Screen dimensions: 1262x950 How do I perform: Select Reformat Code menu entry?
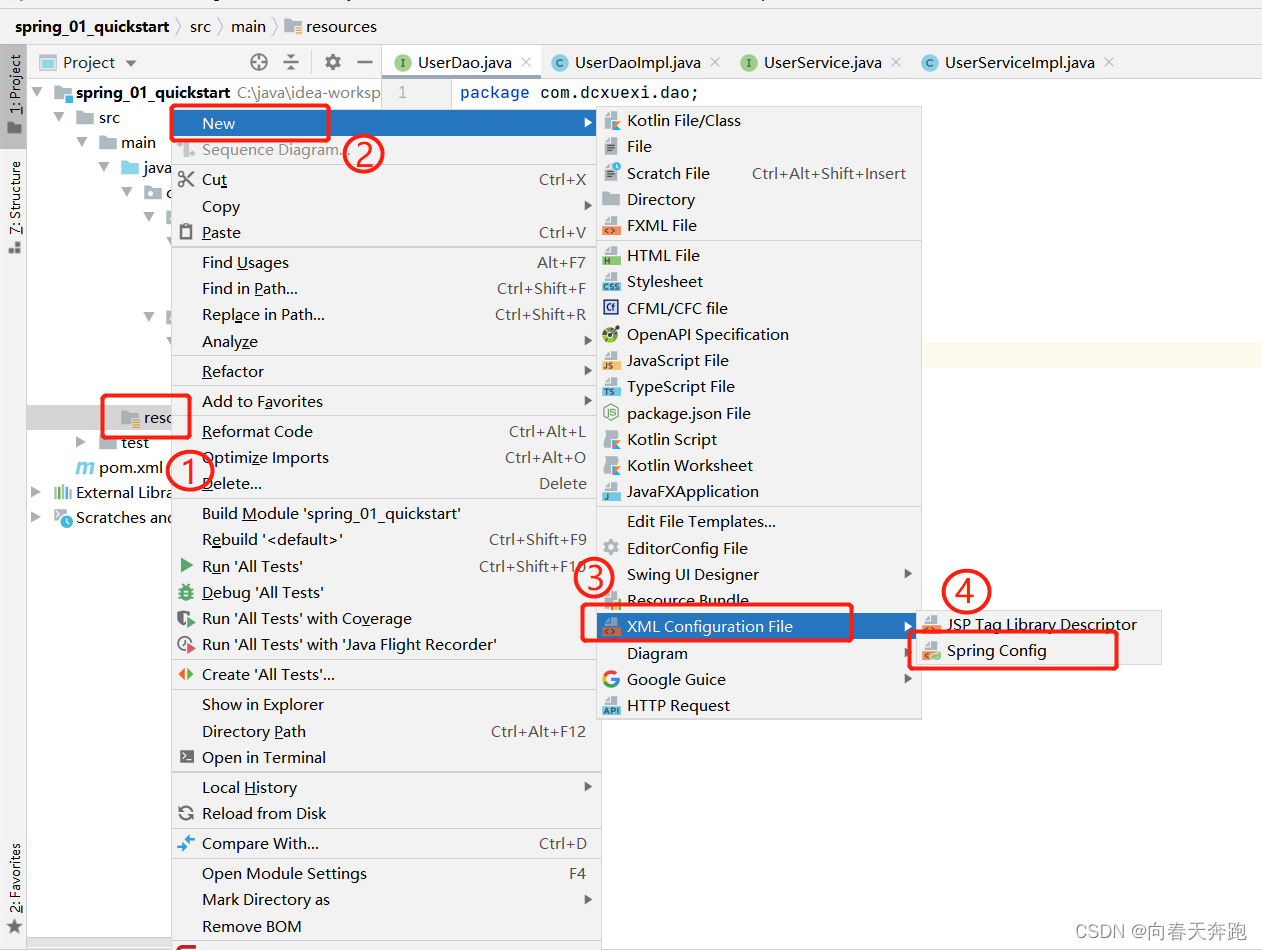tap(385, 431)
